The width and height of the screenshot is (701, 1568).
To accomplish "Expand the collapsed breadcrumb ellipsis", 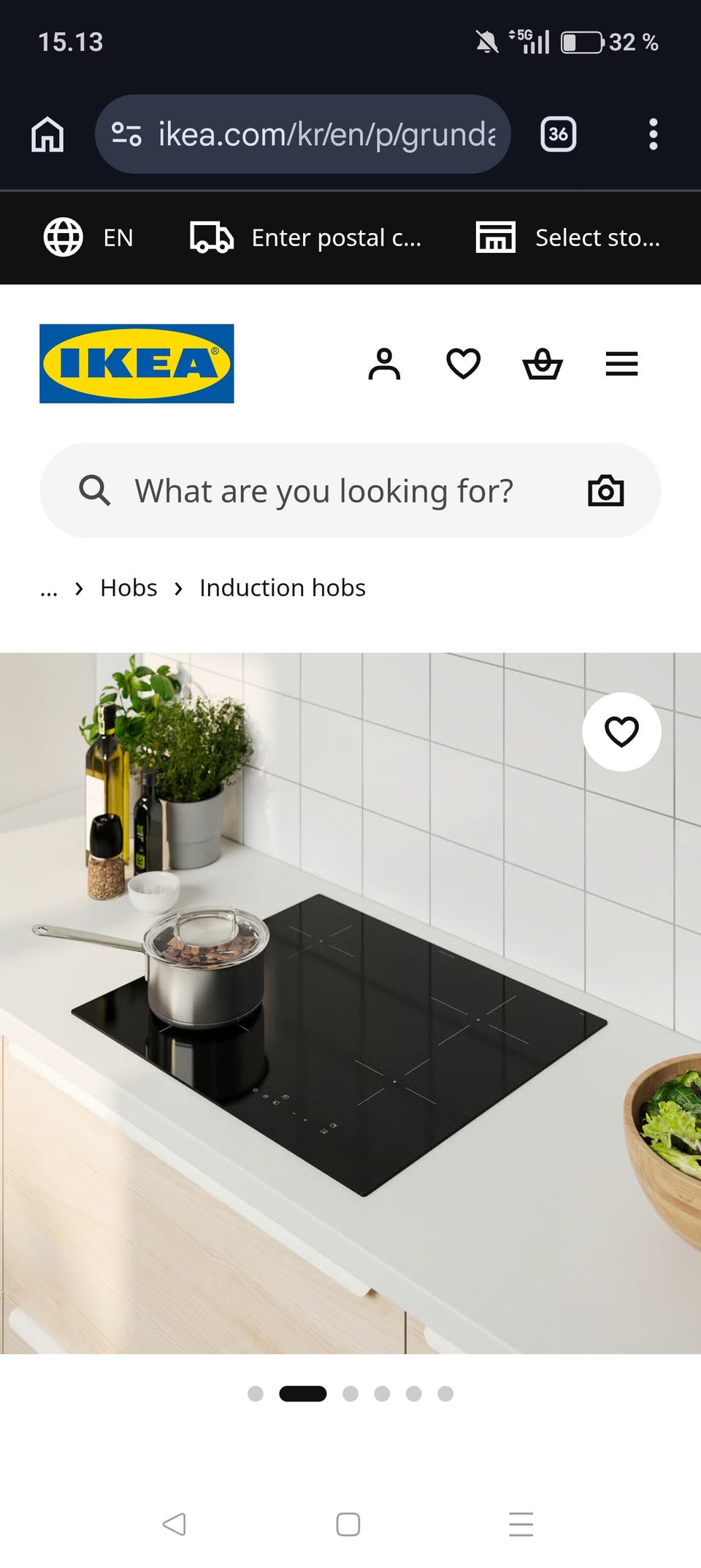I will click(x=49, y=588).
